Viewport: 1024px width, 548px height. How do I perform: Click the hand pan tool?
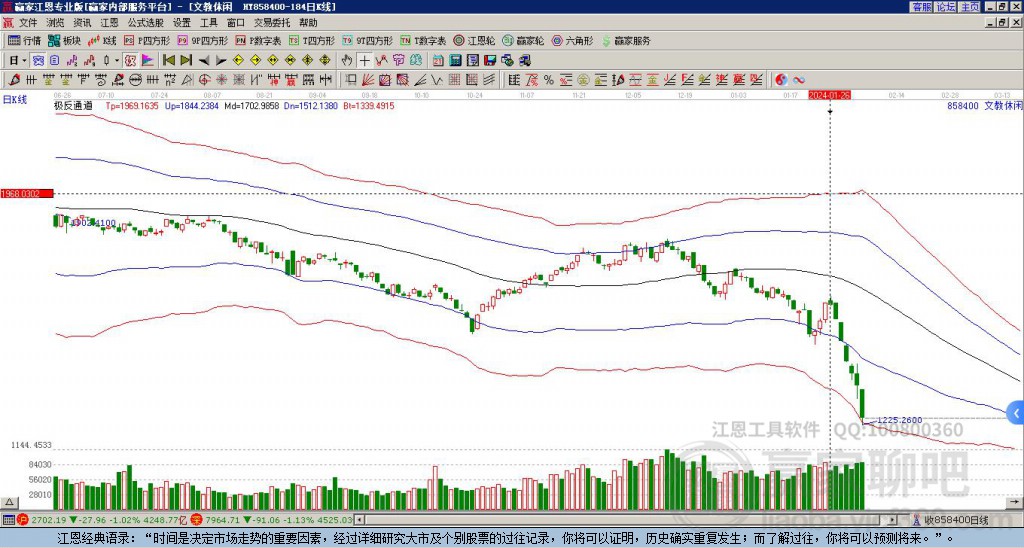pyautogui.click(x=348, y=60)
